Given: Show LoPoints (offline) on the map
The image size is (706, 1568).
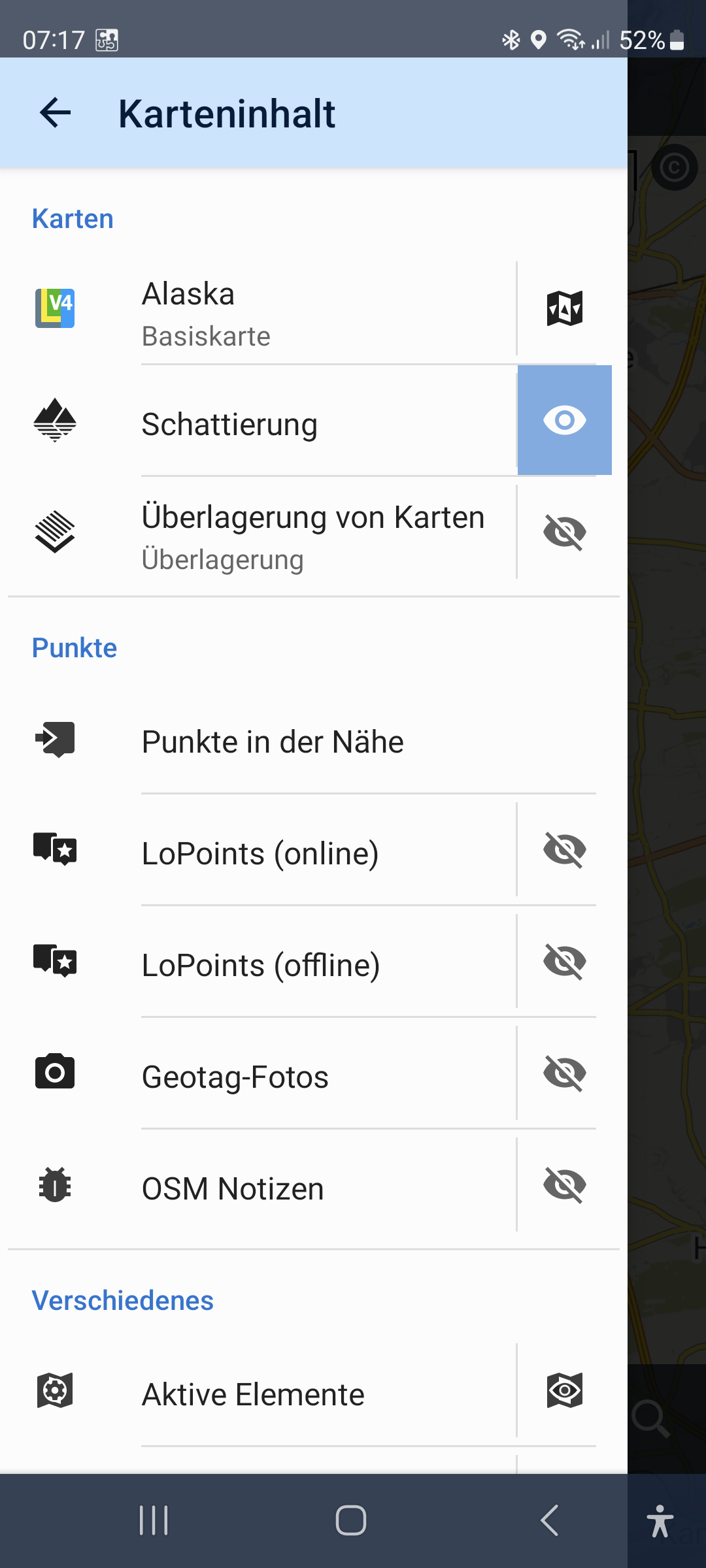Looking at the screenshot, I should pos(564,961).
